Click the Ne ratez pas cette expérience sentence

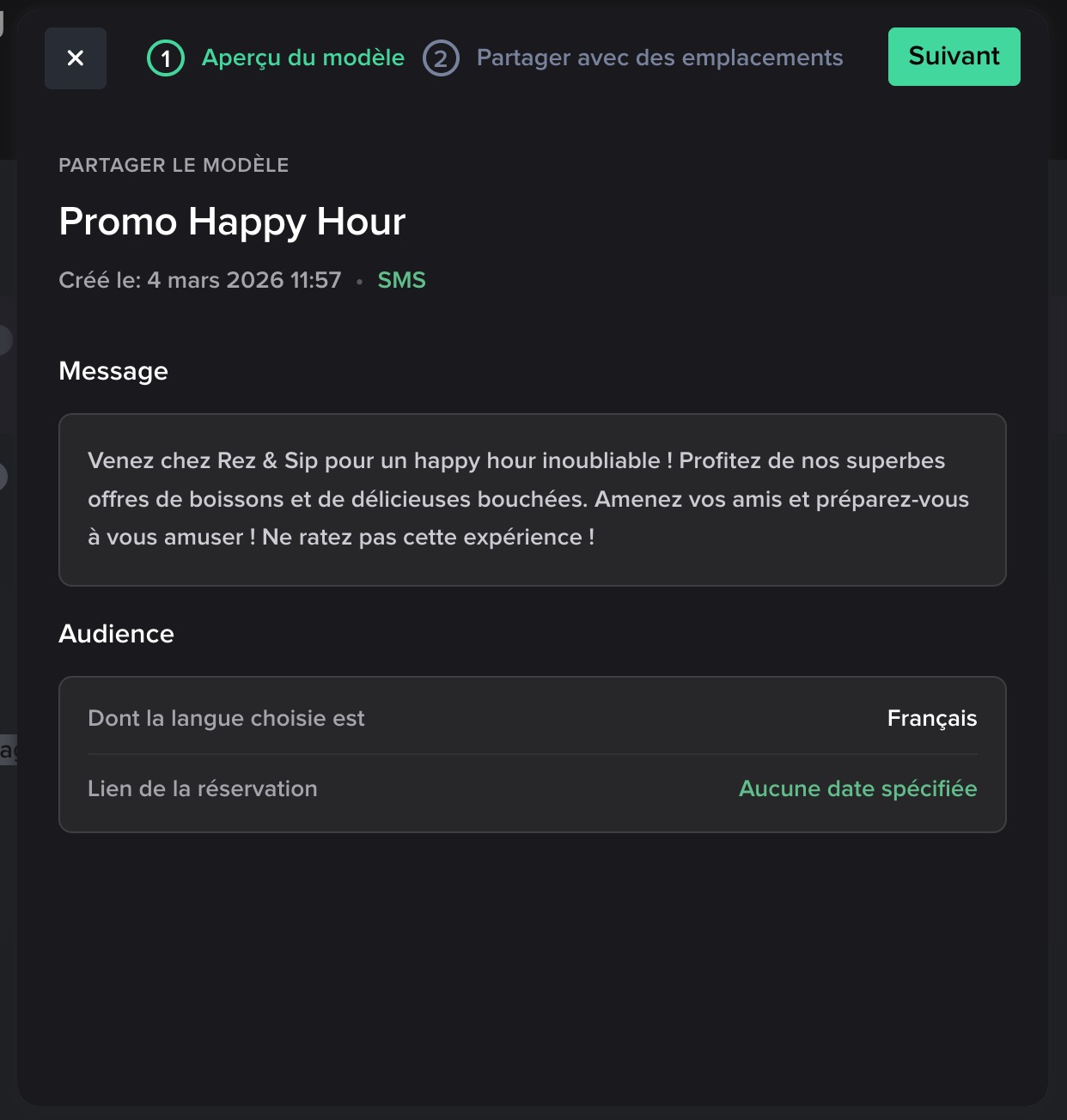[x=428, y=537]
